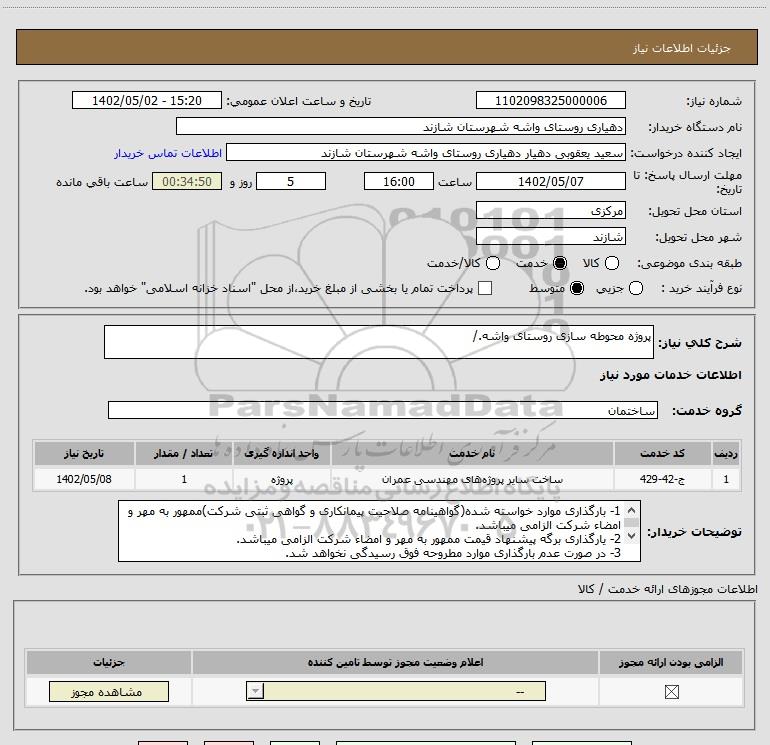This screenshot has height=745, width=770.
Task: Click the الزامی بودن ارائه مجوز column header
Action: click(x=671, y=662)
